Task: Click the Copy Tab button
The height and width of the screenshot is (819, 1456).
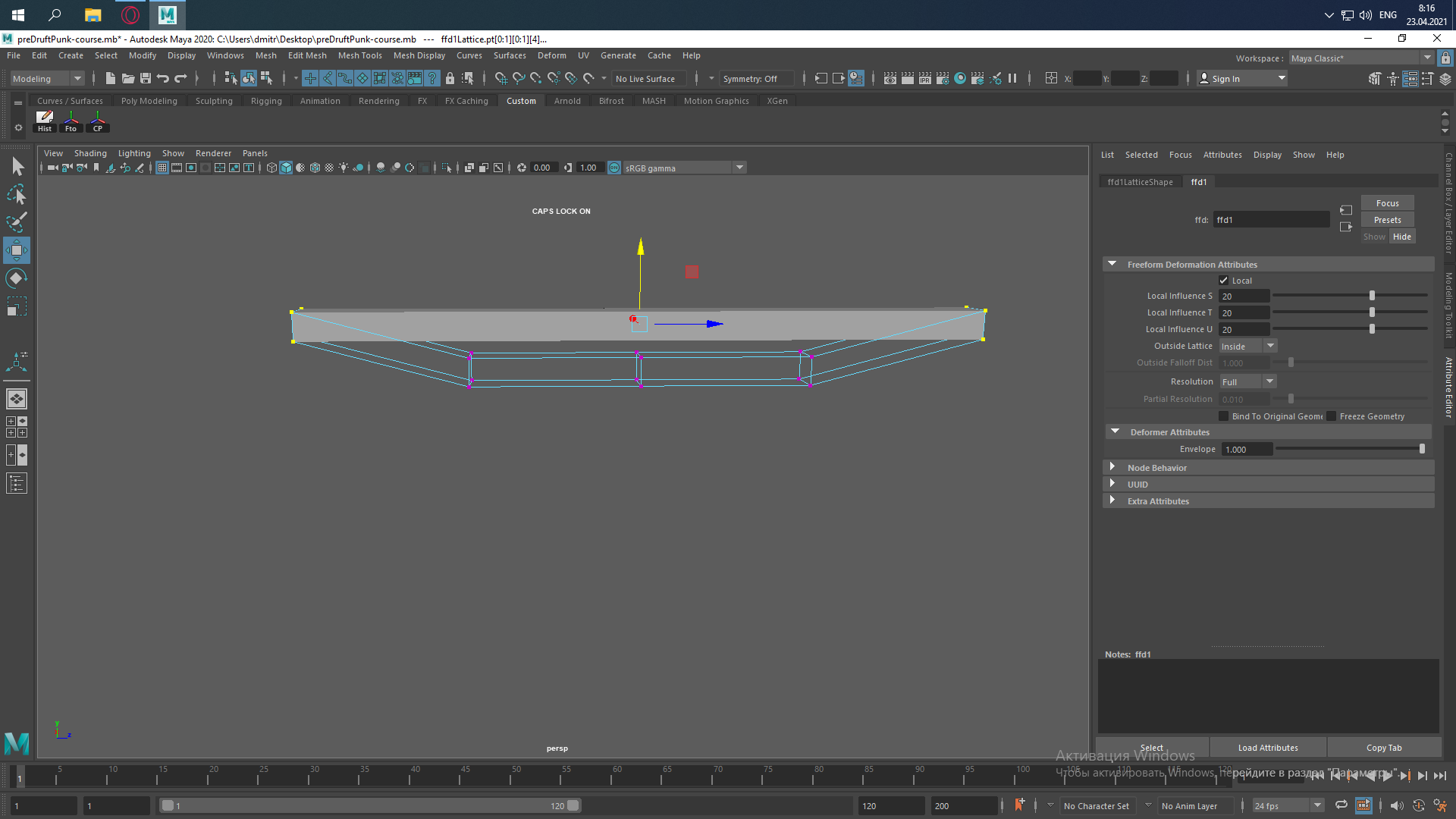Action: coord(1384,748)
